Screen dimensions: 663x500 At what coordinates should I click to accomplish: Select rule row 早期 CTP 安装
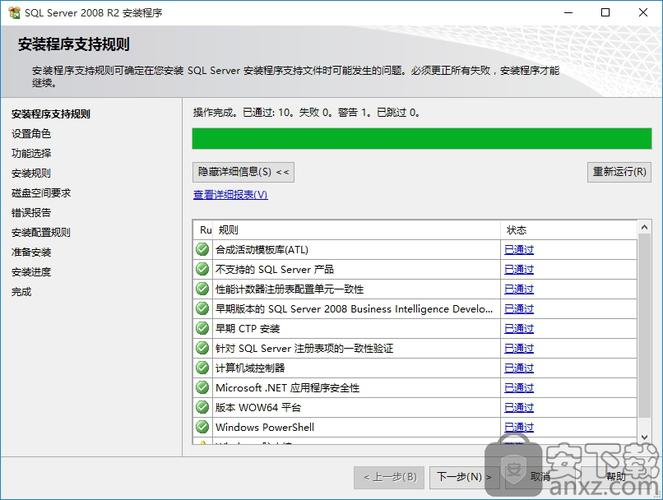pyautogui.click(x=415, y=328)
